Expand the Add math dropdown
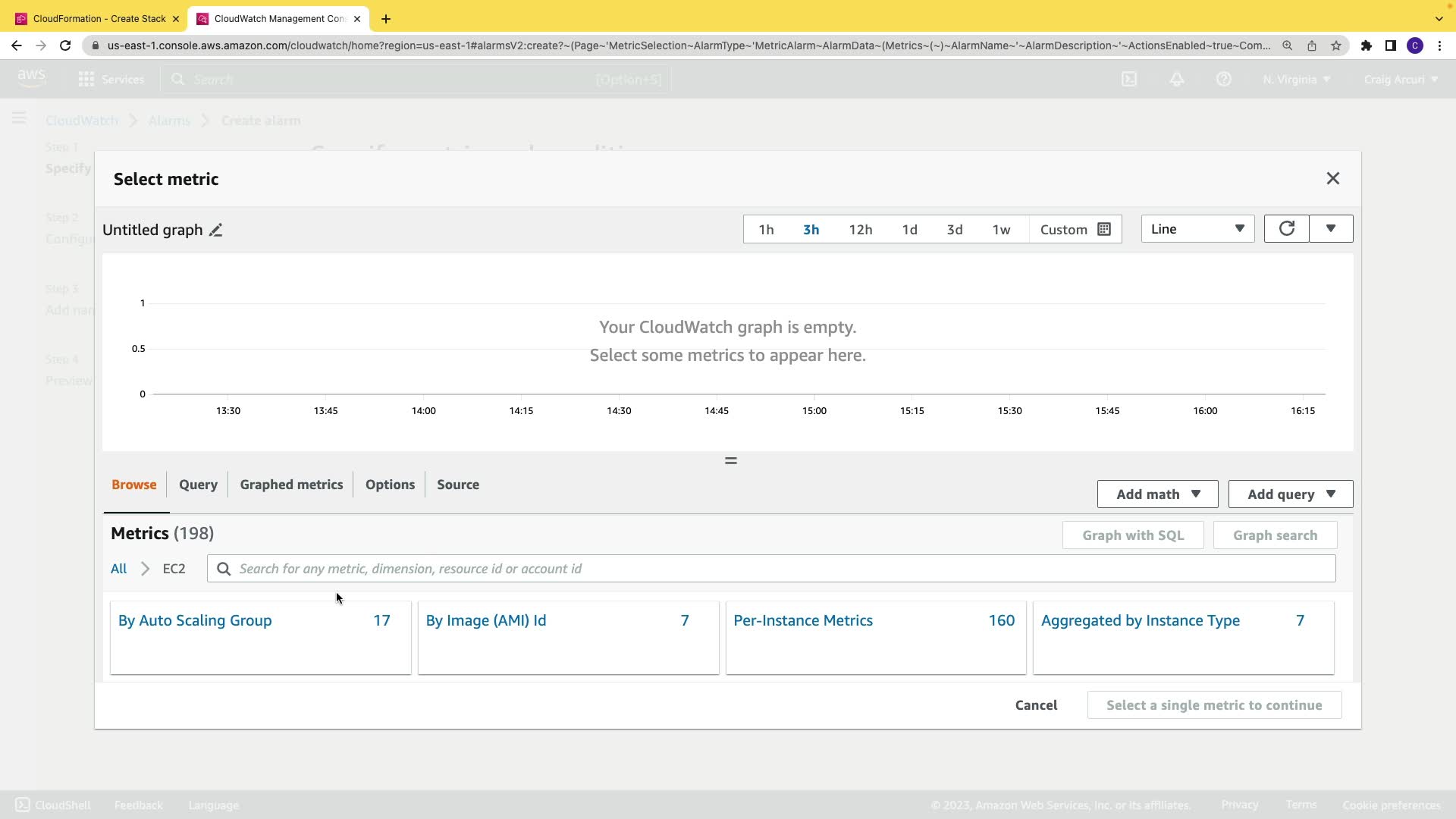Image resolution: width=1456 pixels, height=819 pixels. 1157,494
